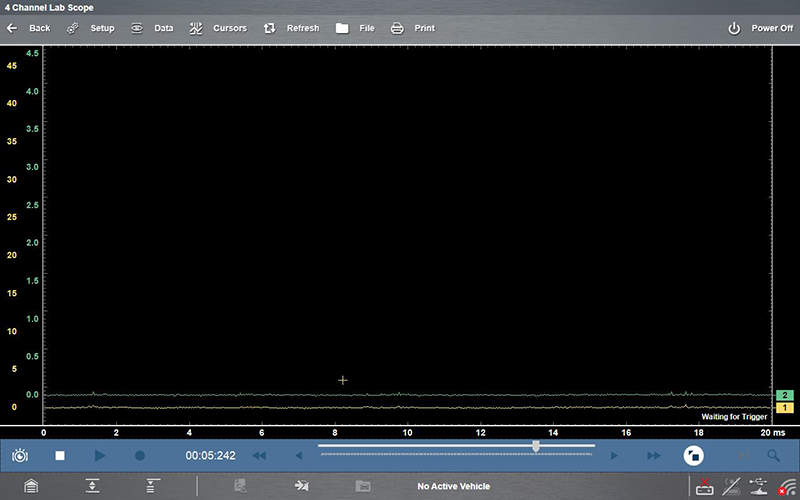Click the USB connection status icon
Screen dimensions: 800x500
click(759, 486)
